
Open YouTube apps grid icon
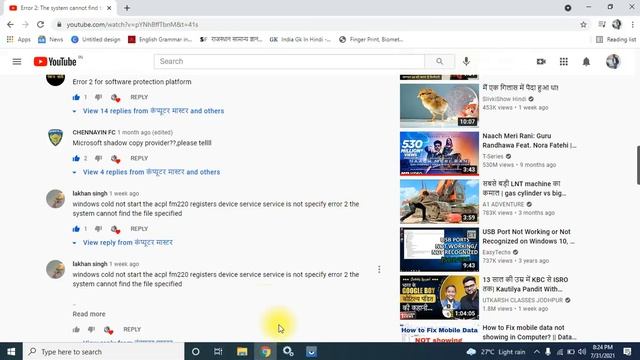coord(564,61)
